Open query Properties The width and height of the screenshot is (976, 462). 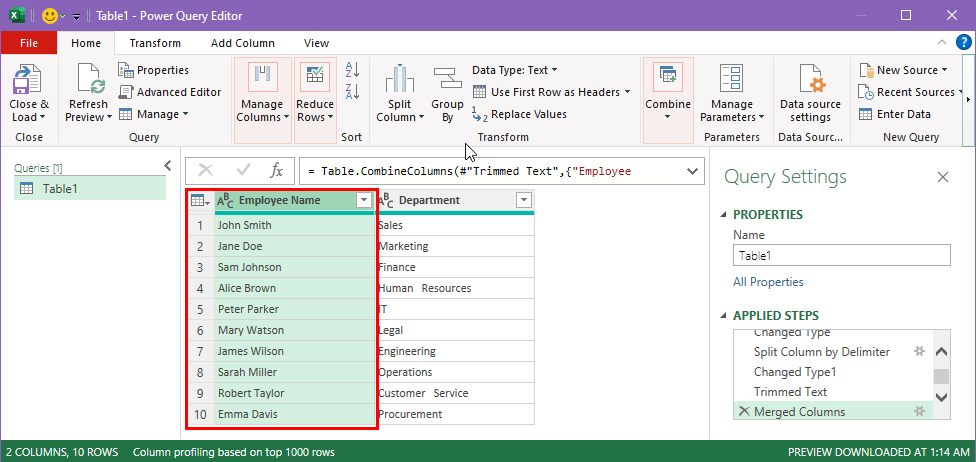tap(153, 70)
